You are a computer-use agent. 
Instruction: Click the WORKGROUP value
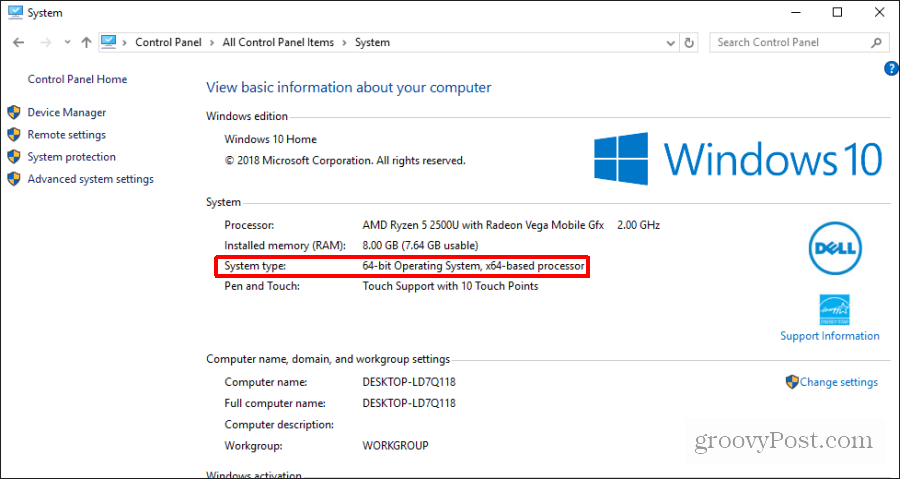pyautogui.click(x=395, y=445)
